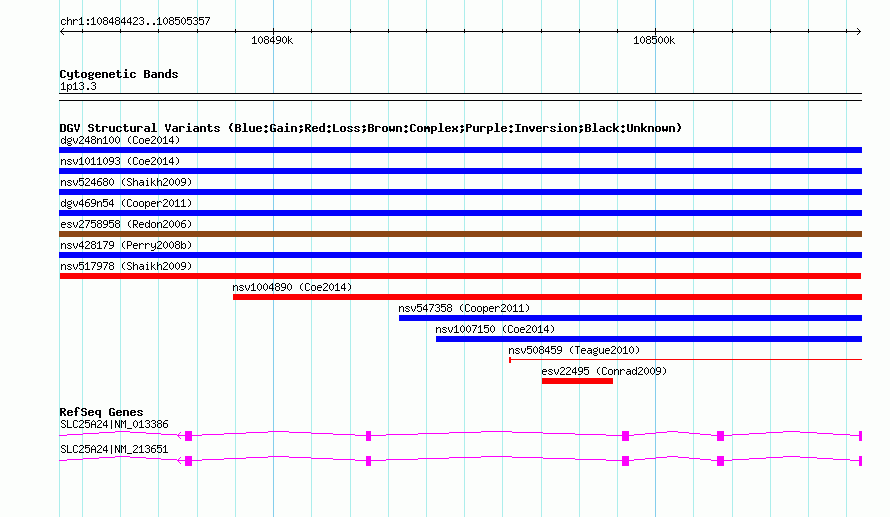Click the red nsv1004890 loss bar

(547, 297)
